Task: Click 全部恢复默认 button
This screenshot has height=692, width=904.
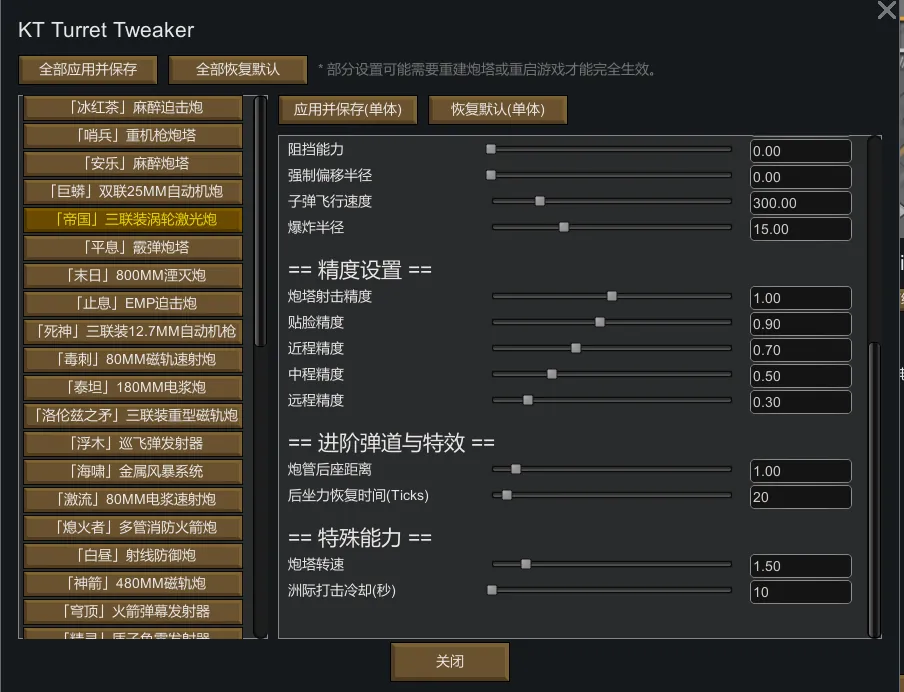Action: (x=238, y=70)
